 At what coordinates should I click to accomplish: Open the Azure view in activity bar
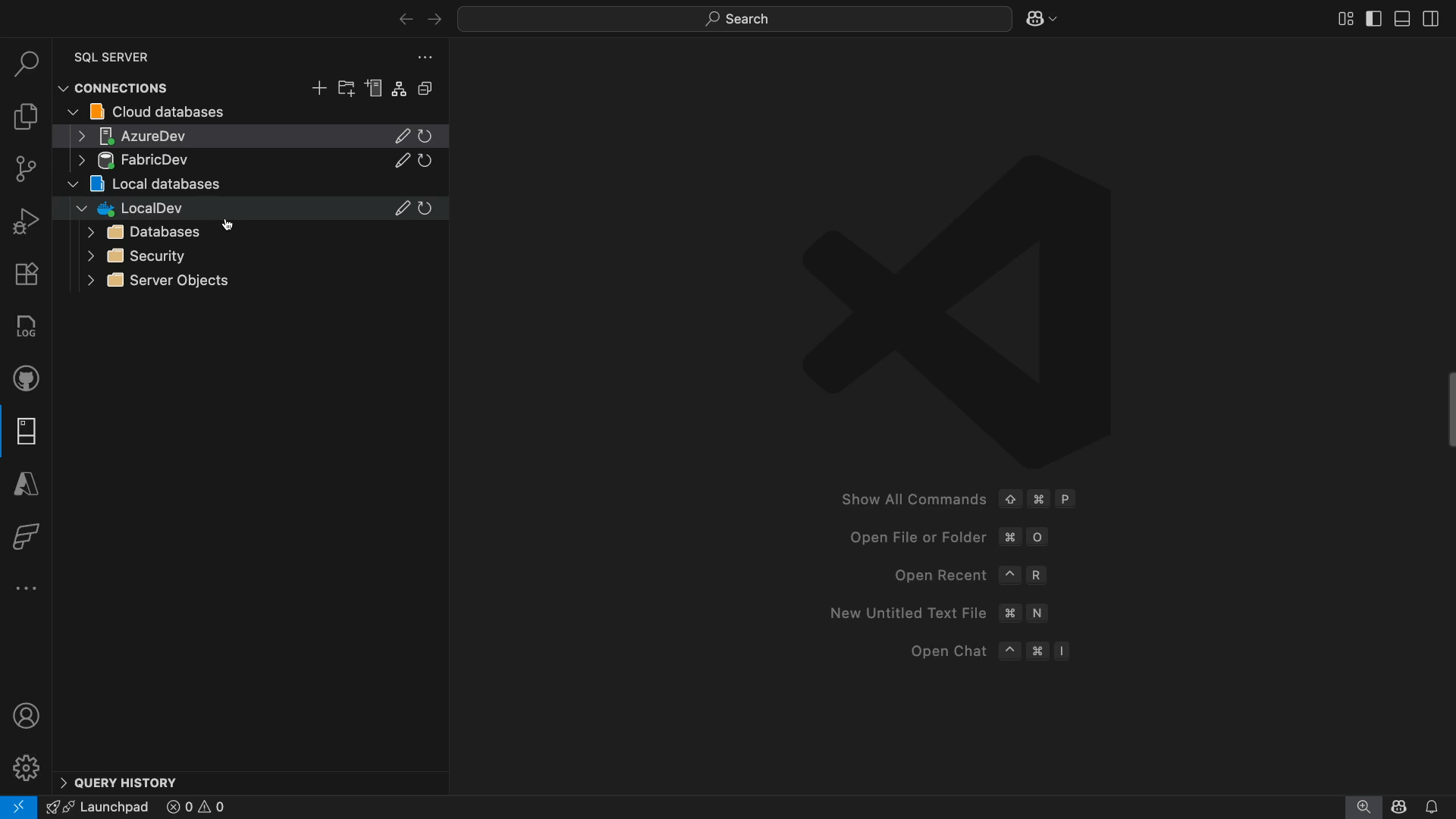click(x=27, y=484)
